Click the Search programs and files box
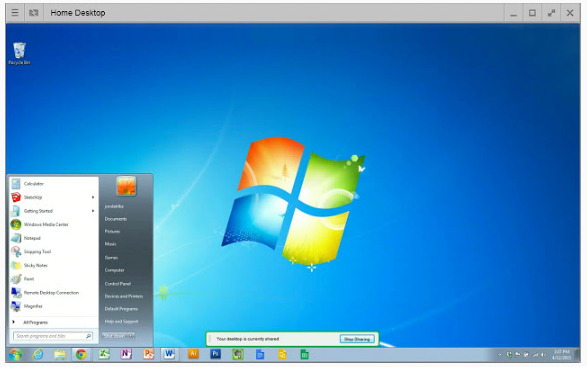 coord(53,336)
